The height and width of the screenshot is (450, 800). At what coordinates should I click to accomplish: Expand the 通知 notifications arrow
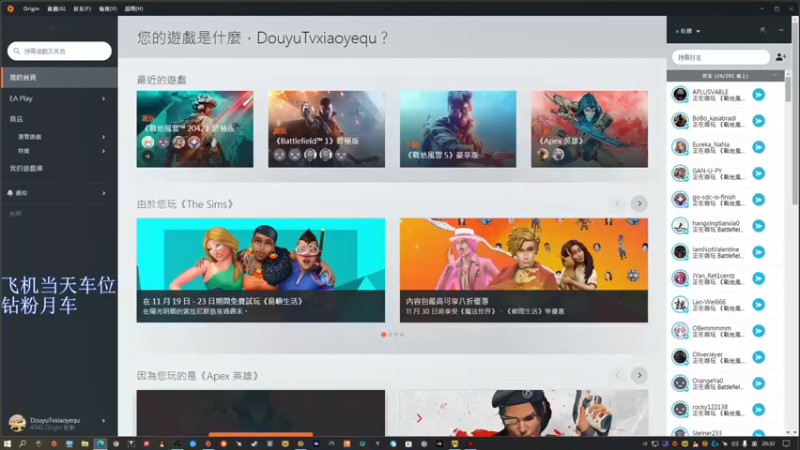tap(104, 193)
